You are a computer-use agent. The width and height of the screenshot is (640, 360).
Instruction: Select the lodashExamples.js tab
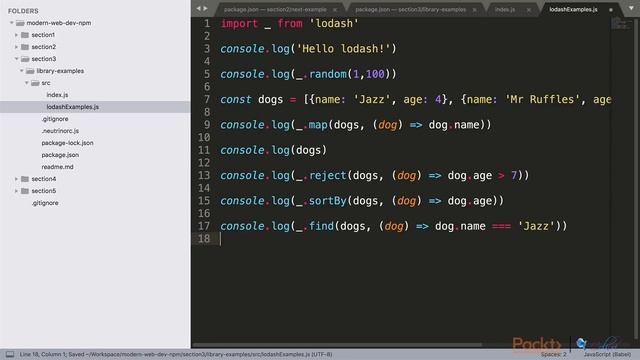[x=573, y=9]
